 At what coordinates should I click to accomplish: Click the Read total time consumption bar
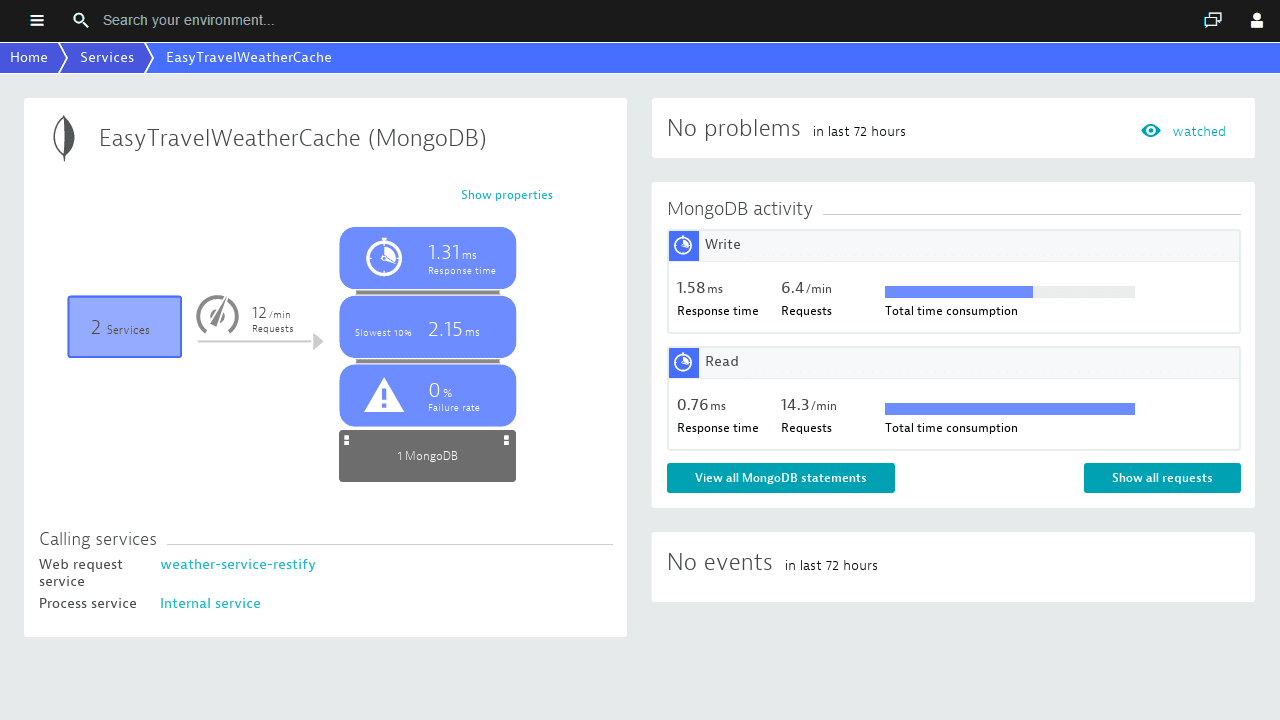pyautogui.click(x=1010, y=409)
